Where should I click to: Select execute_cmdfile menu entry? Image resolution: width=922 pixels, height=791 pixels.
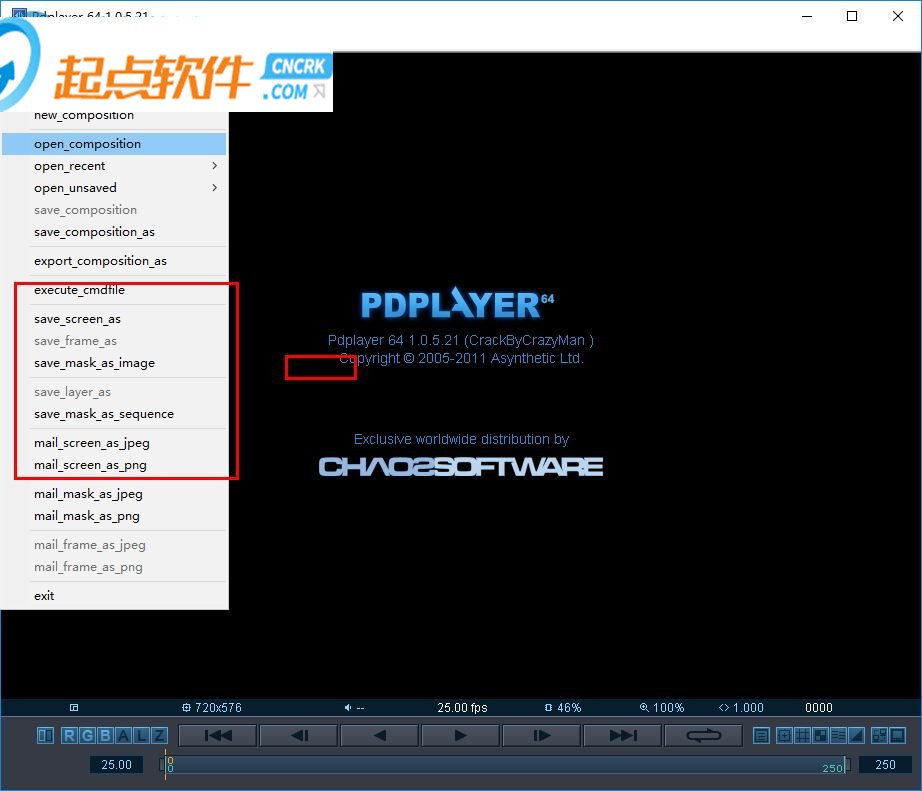click(114, 290)
